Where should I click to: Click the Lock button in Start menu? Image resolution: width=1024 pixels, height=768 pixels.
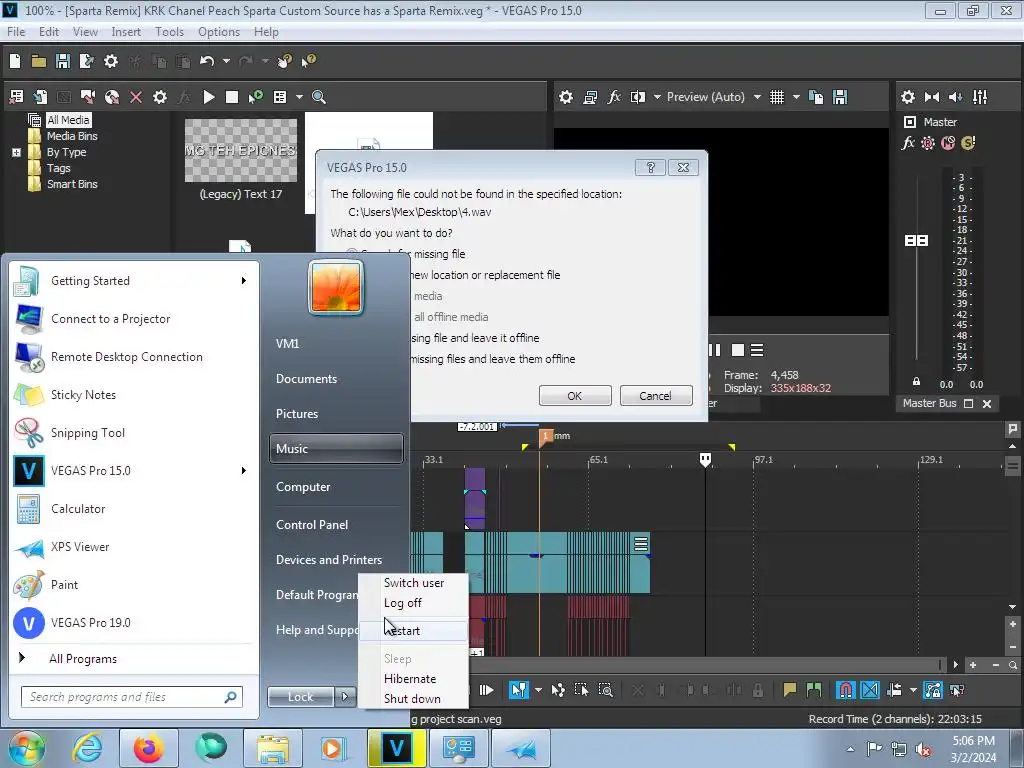click(300, 697)
